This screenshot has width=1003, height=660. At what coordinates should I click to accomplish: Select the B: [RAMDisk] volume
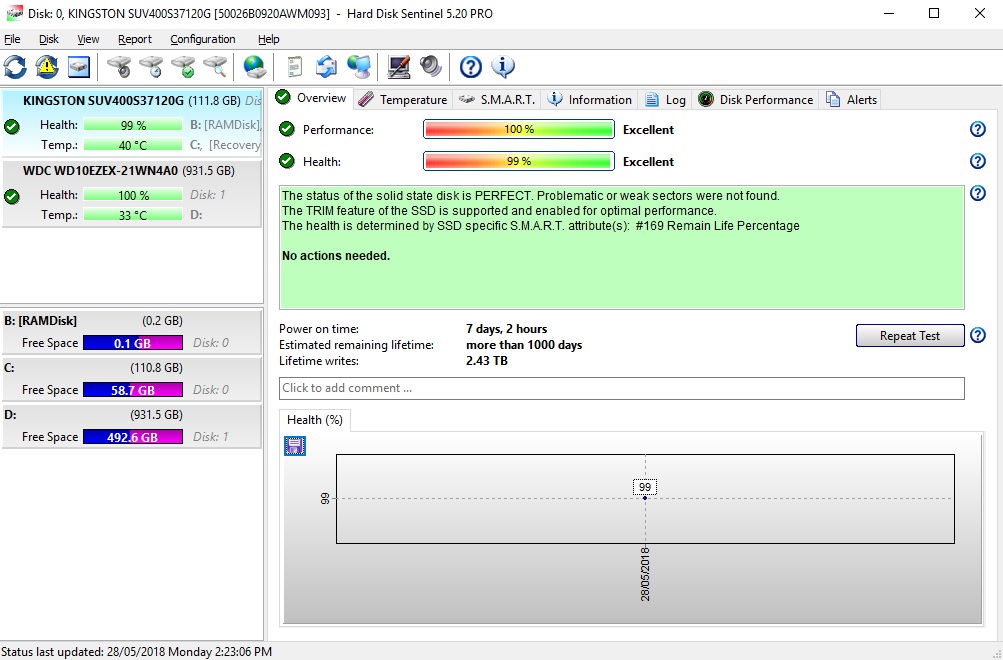(x=132, y=332)
